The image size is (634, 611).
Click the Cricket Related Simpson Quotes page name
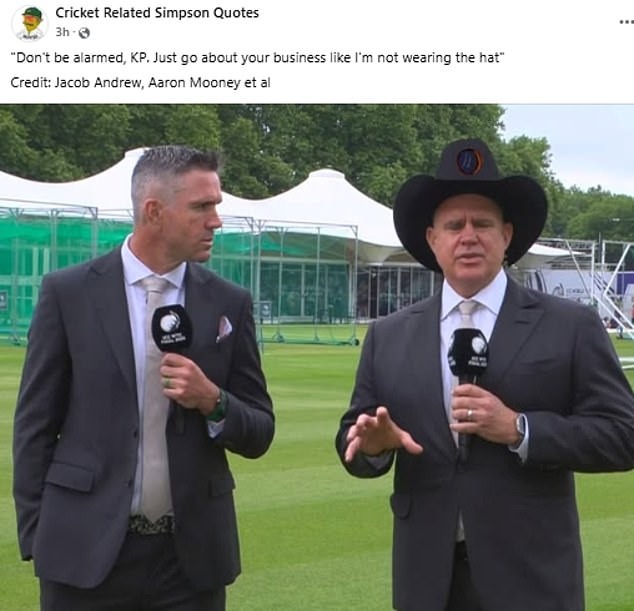point(157,13)
